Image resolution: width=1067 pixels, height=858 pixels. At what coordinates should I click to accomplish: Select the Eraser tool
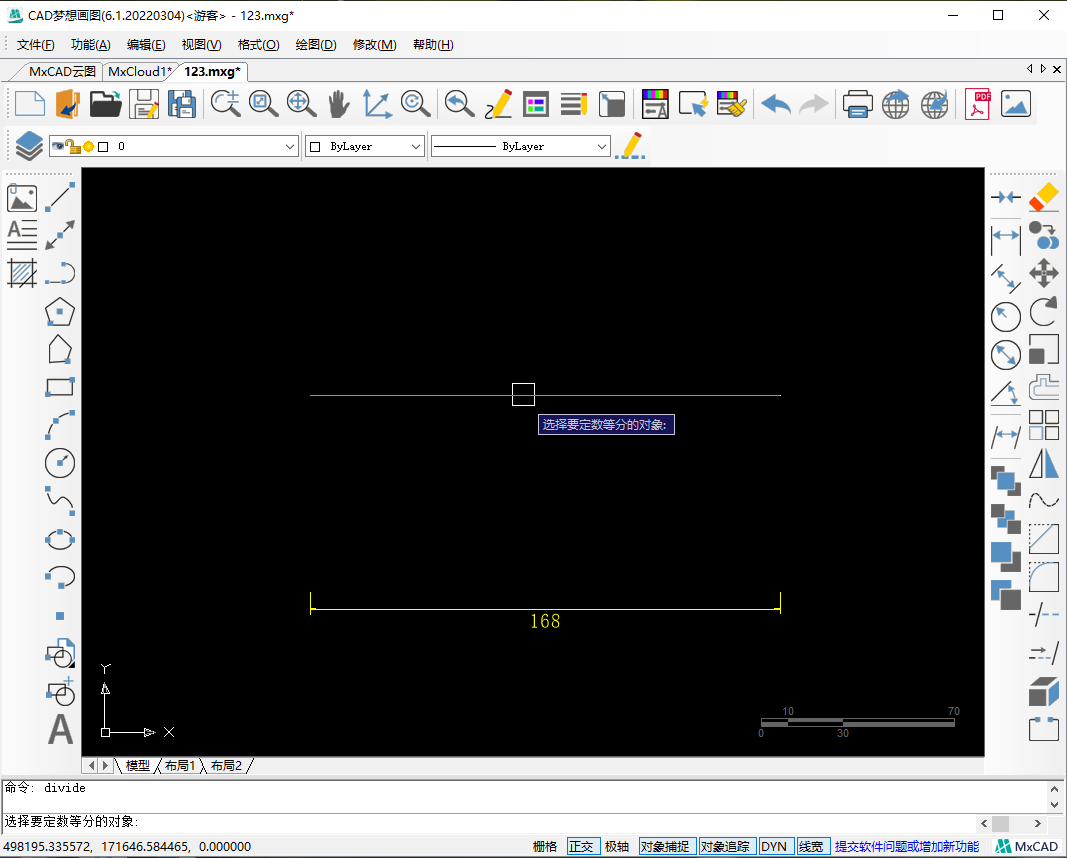click(1043, 197)
